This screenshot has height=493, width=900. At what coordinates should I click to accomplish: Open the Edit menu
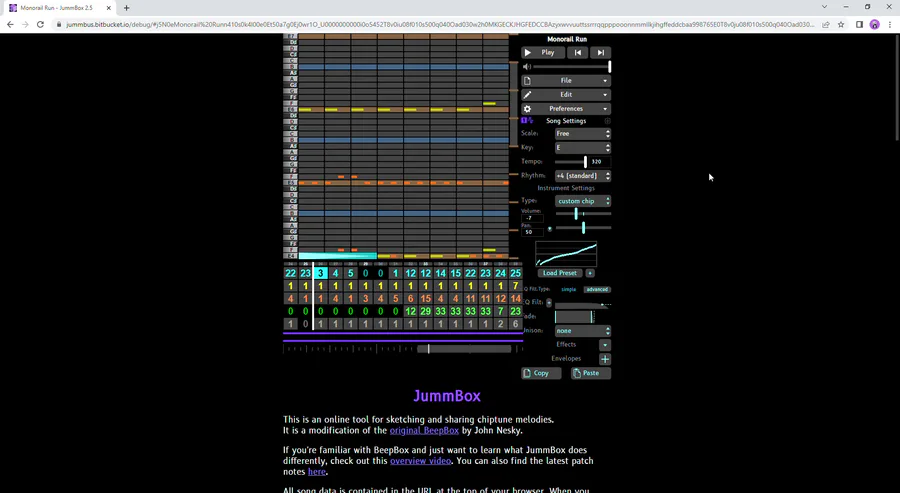(566, 95)
